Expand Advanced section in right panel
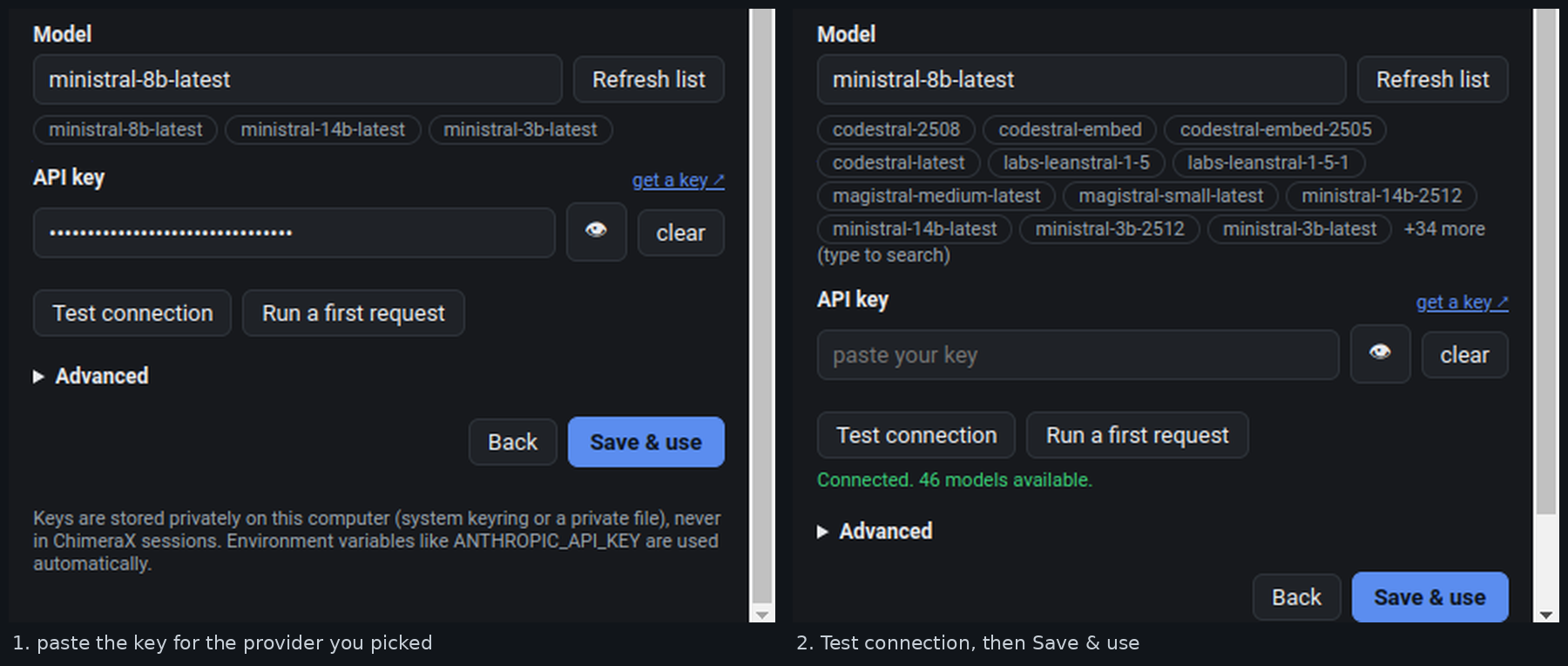This screenshot has width=1568, height=666. tap(875, 531)
